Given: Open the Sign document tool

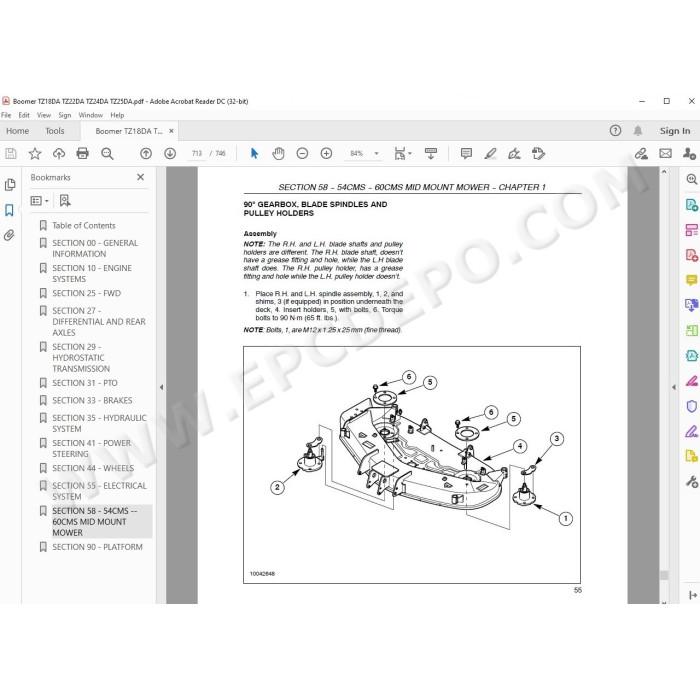Looking at the screenshot, I should [514, 154].
